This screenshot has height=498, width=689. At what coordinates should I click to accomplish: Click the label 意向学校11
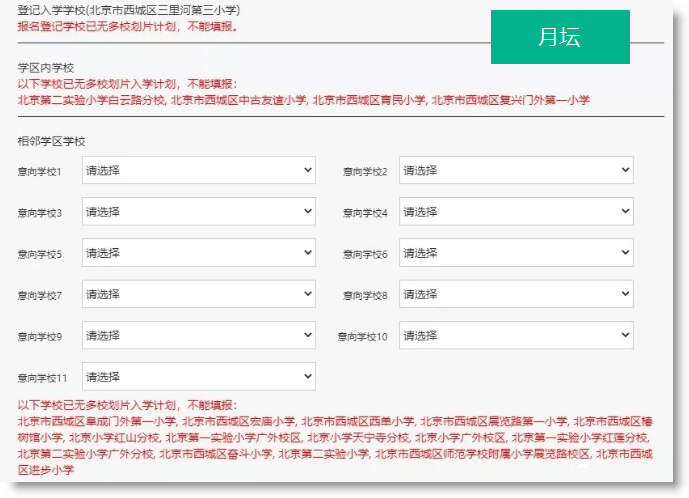pyautogui.click(x=42, y=378)
